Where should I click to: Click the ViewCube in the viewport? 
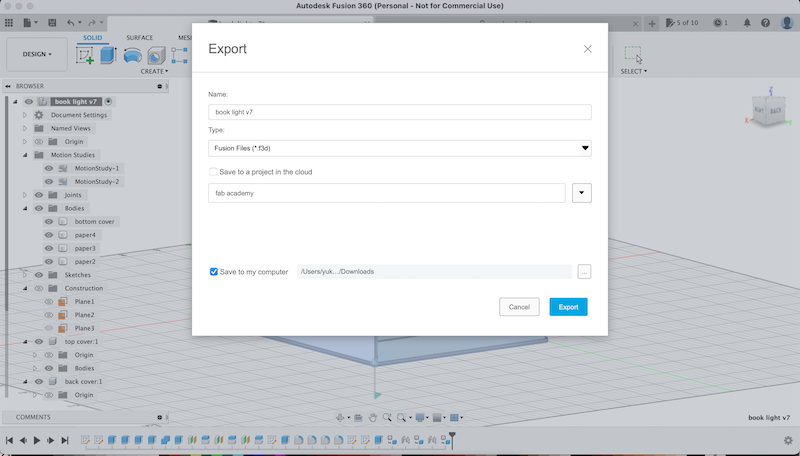click(x=768, y=110)
